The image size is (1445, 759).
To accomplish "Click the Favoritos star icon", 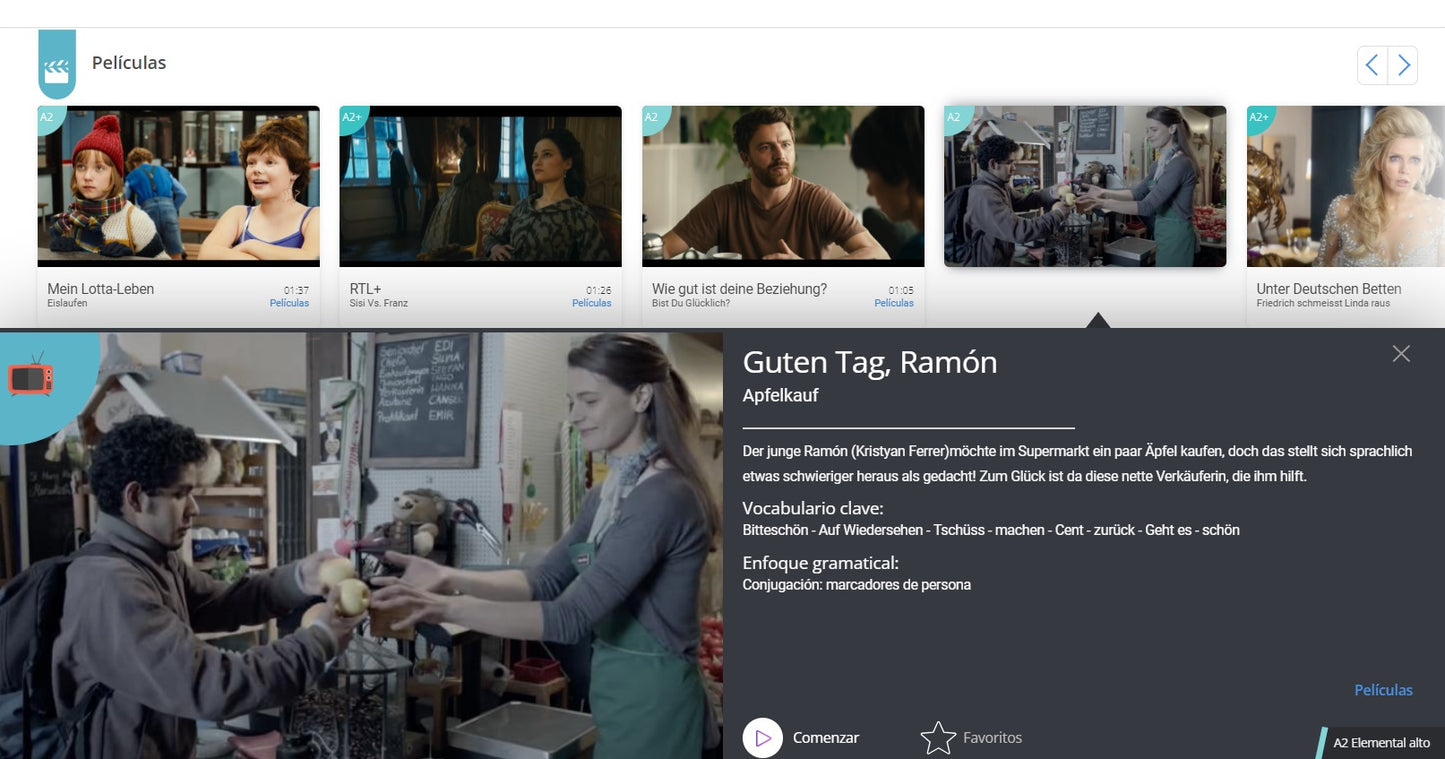I will [938, 738].
